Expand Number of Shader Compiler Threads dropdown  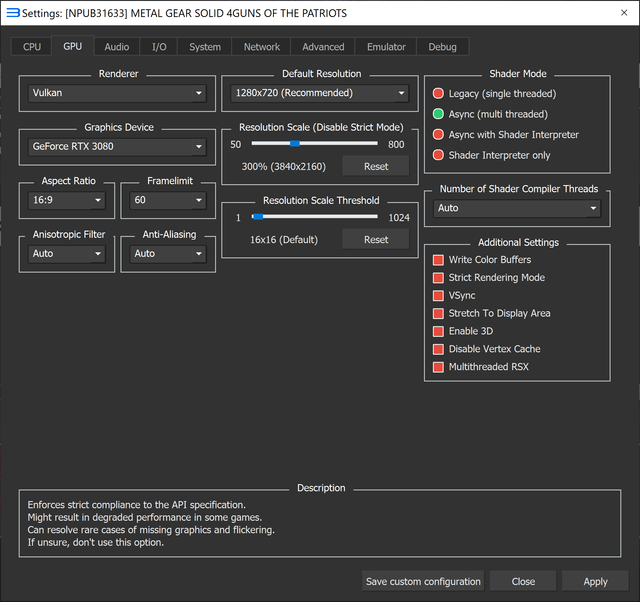517,208
